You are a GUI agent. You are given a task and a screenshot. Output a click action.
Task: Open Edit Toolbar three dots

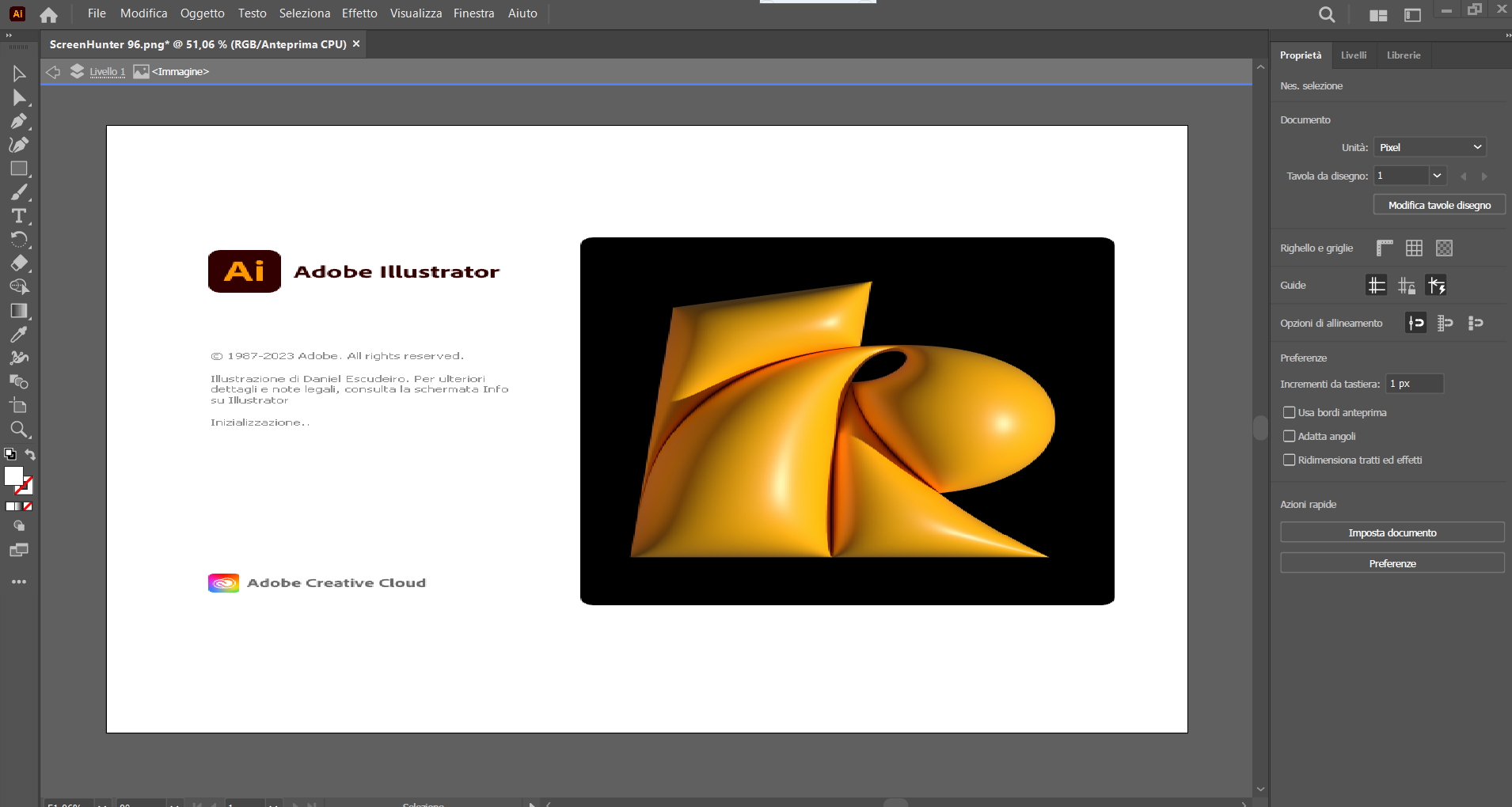19,582
